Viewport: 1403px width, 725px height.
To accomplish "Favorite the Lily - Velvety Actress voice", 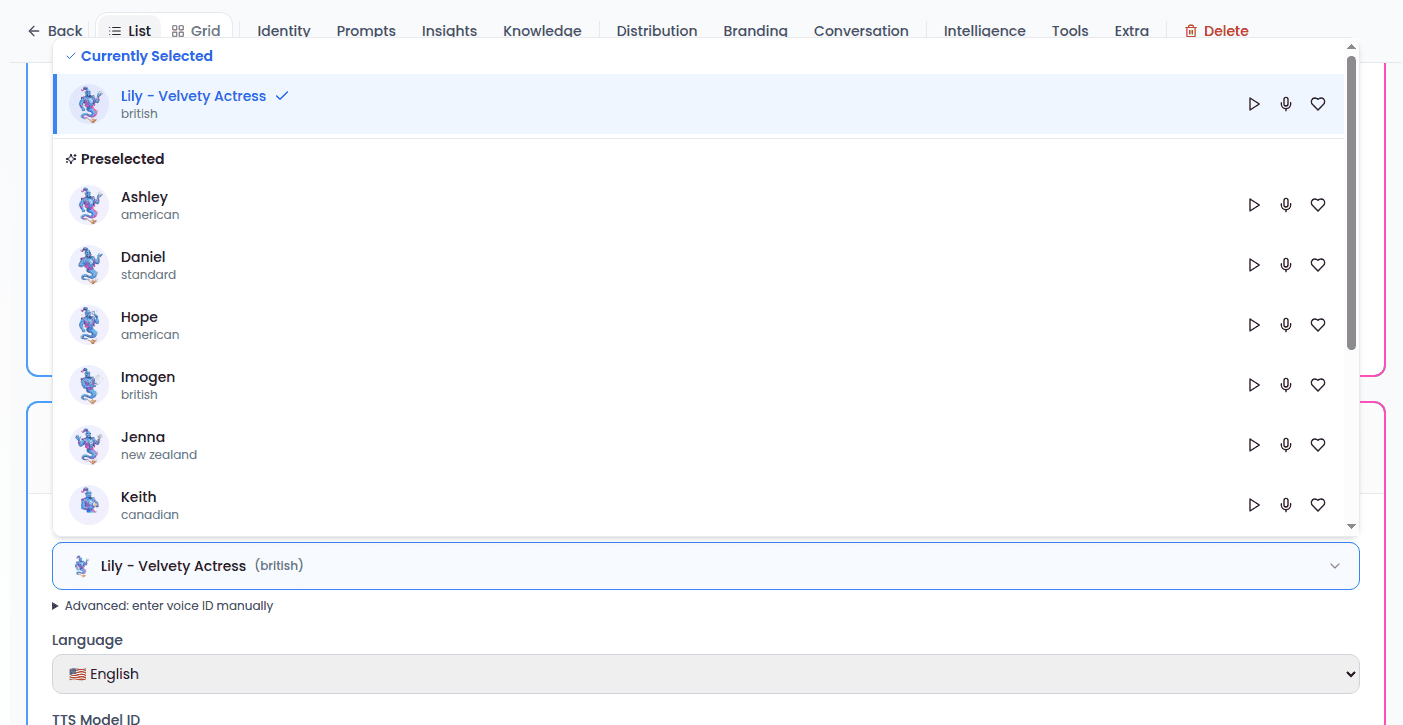I will pos(1318,104).
